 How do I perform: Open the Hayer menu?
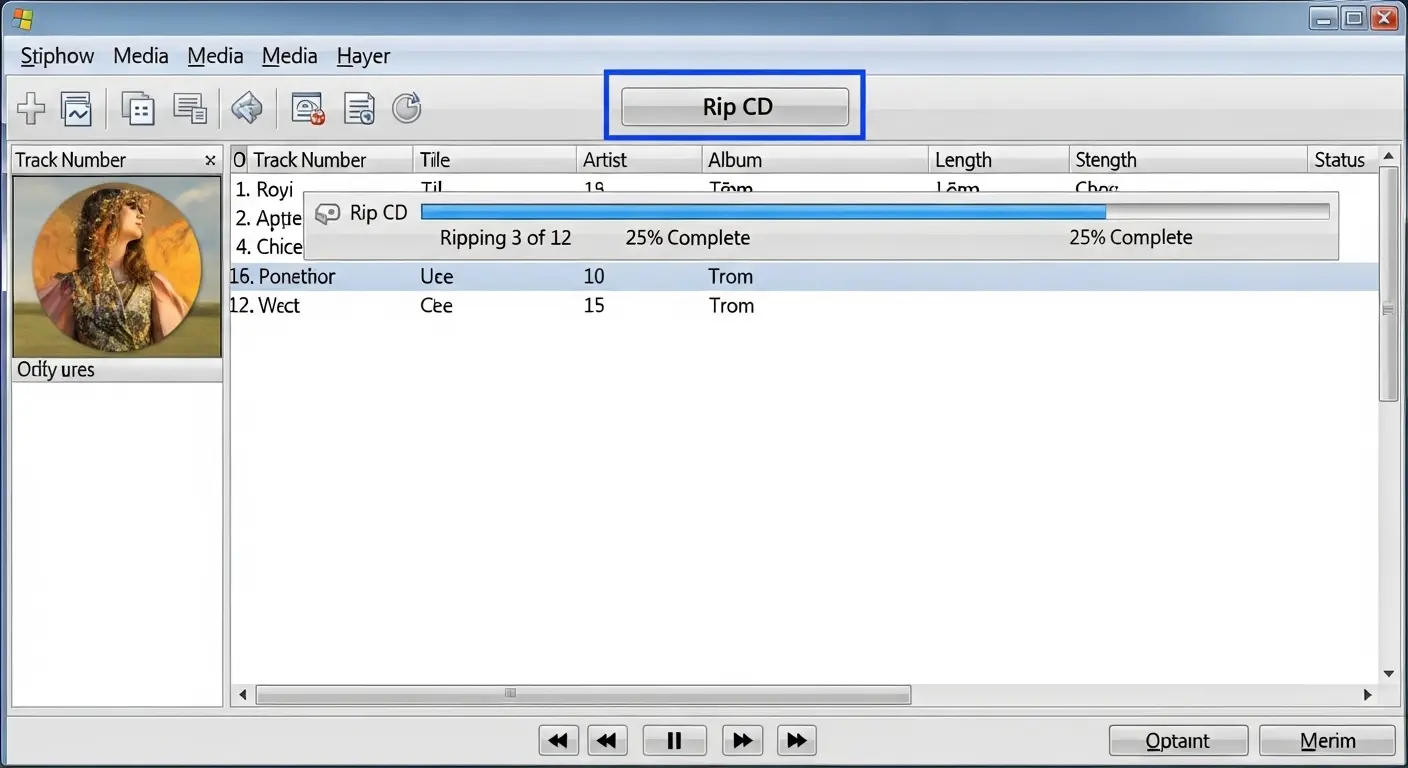[x=363, y=56]
